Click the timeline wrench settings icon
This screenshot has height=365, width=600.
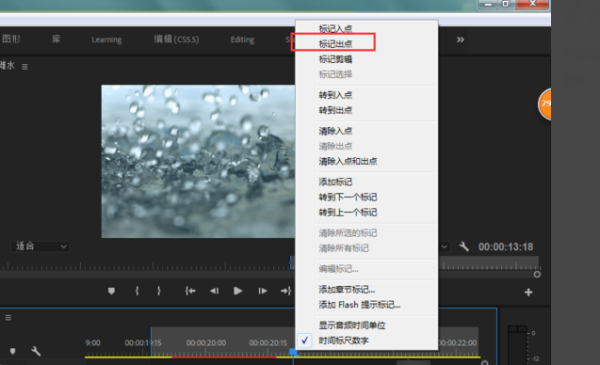[x=36, y=351]
